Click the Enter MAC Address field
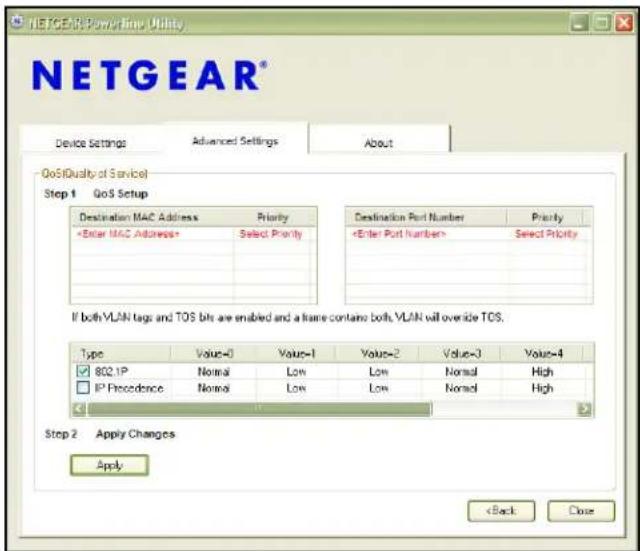The width and height of the screenshot is (640, 551). click(x=152, y=234)
